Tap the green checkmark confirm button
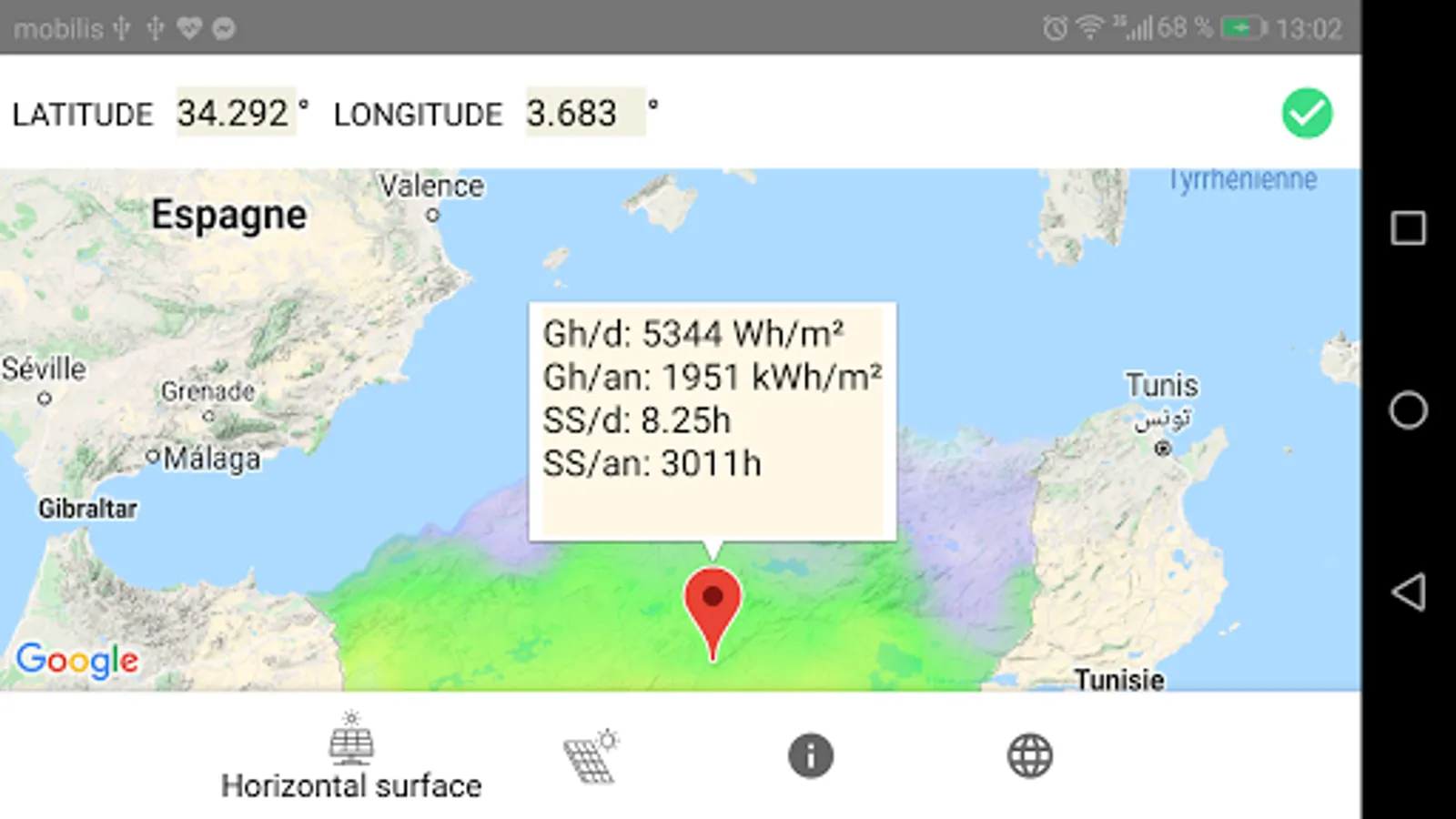The image size is (1456, 819). point(1307,114)
